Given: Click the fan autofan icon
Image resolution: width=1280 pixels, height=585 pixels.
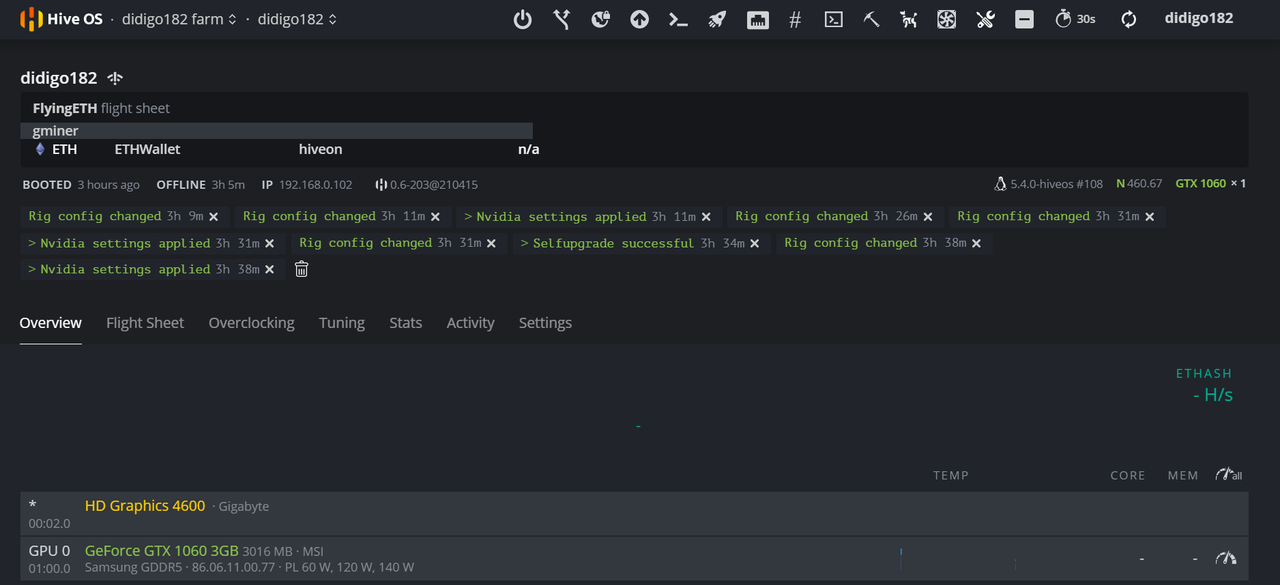Looking at the screenshot, I should tap(946, 19).
